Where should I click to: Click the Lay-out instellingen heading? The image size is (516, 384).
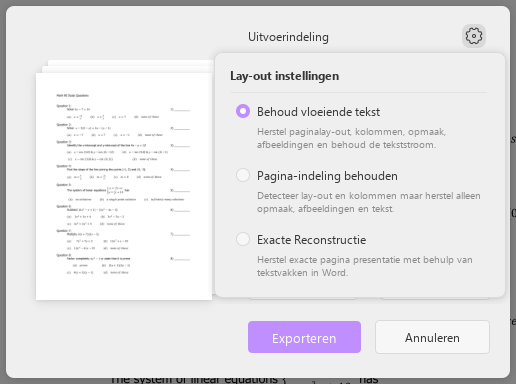[x=285, y=76]
